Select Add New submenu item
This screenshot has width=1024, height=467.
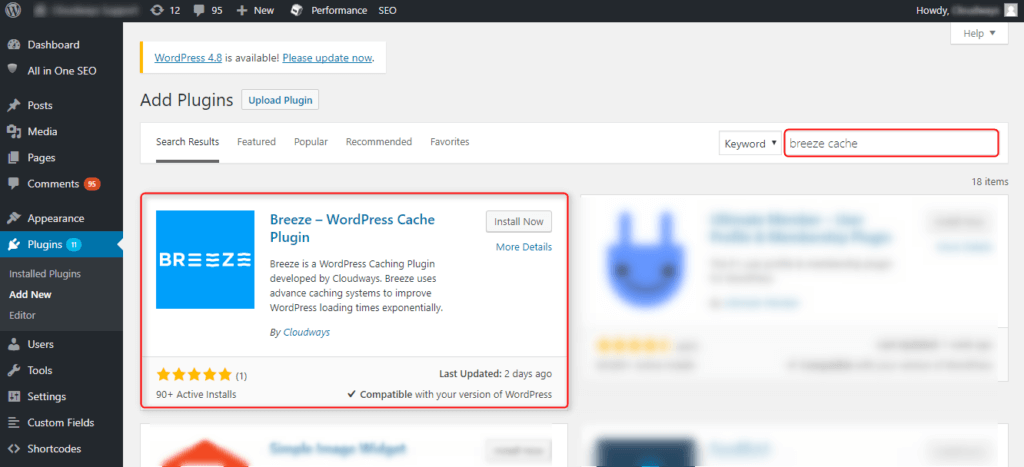30,295
